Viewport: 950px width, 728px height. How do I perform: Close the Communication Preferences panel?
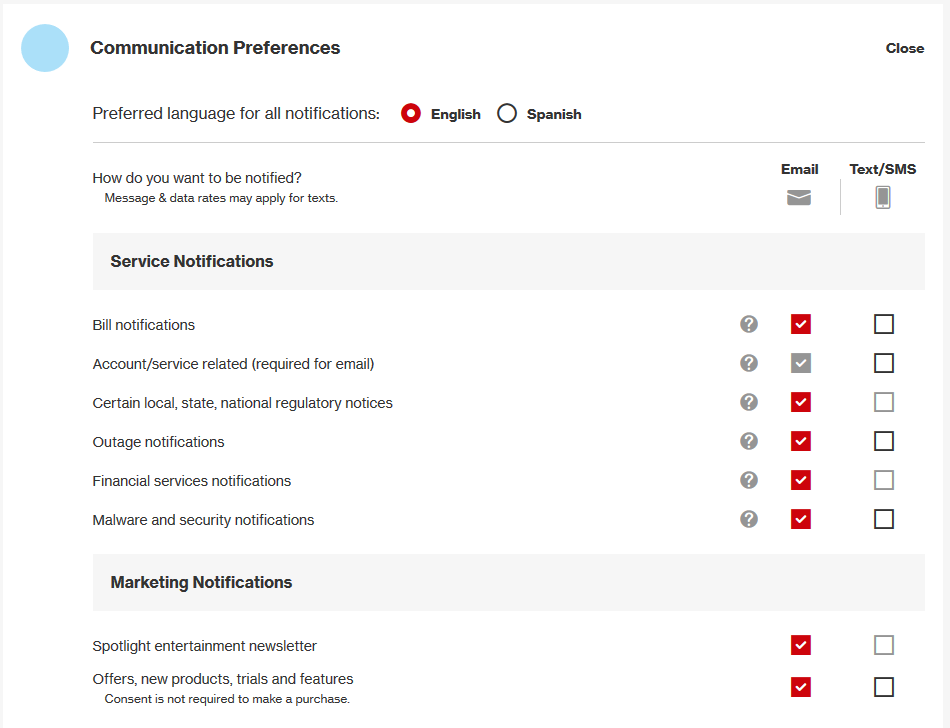click(x=904, y=48)
